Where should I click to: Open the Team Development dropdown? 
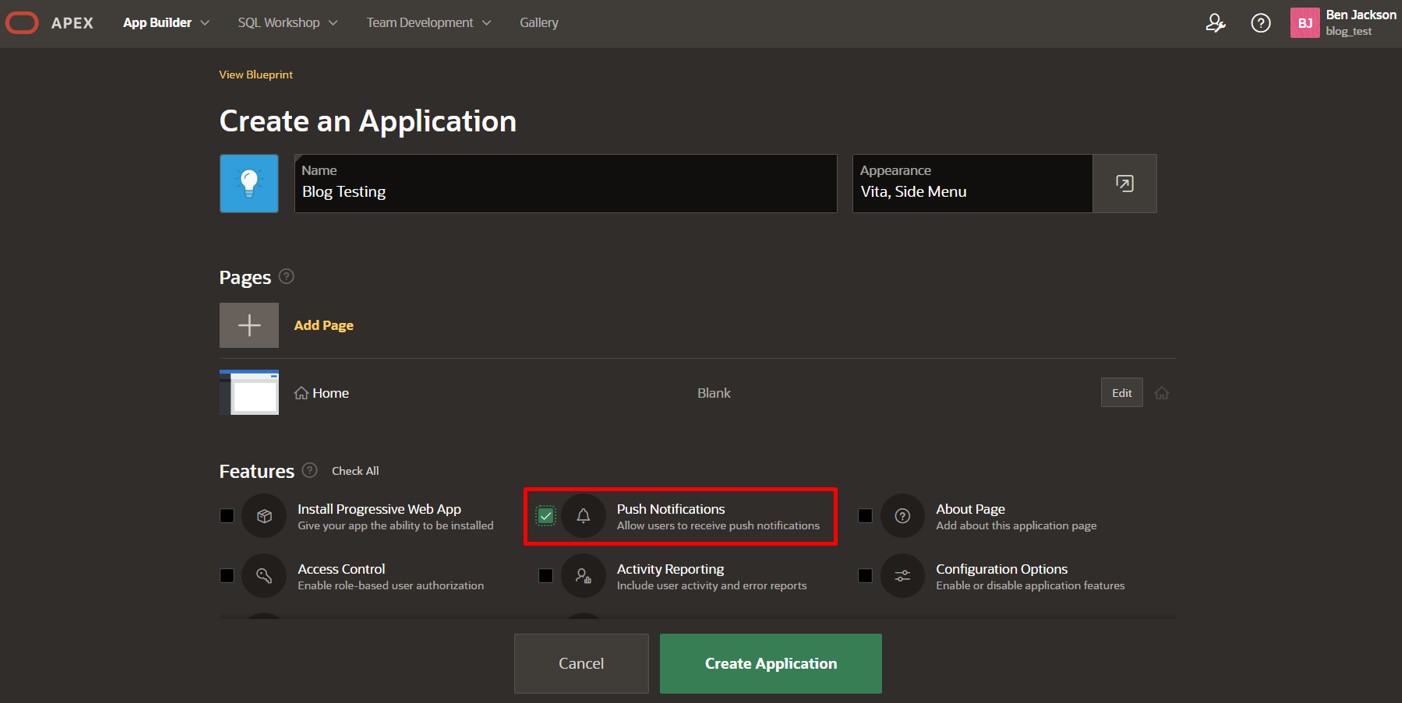click(x=428, y=22)
